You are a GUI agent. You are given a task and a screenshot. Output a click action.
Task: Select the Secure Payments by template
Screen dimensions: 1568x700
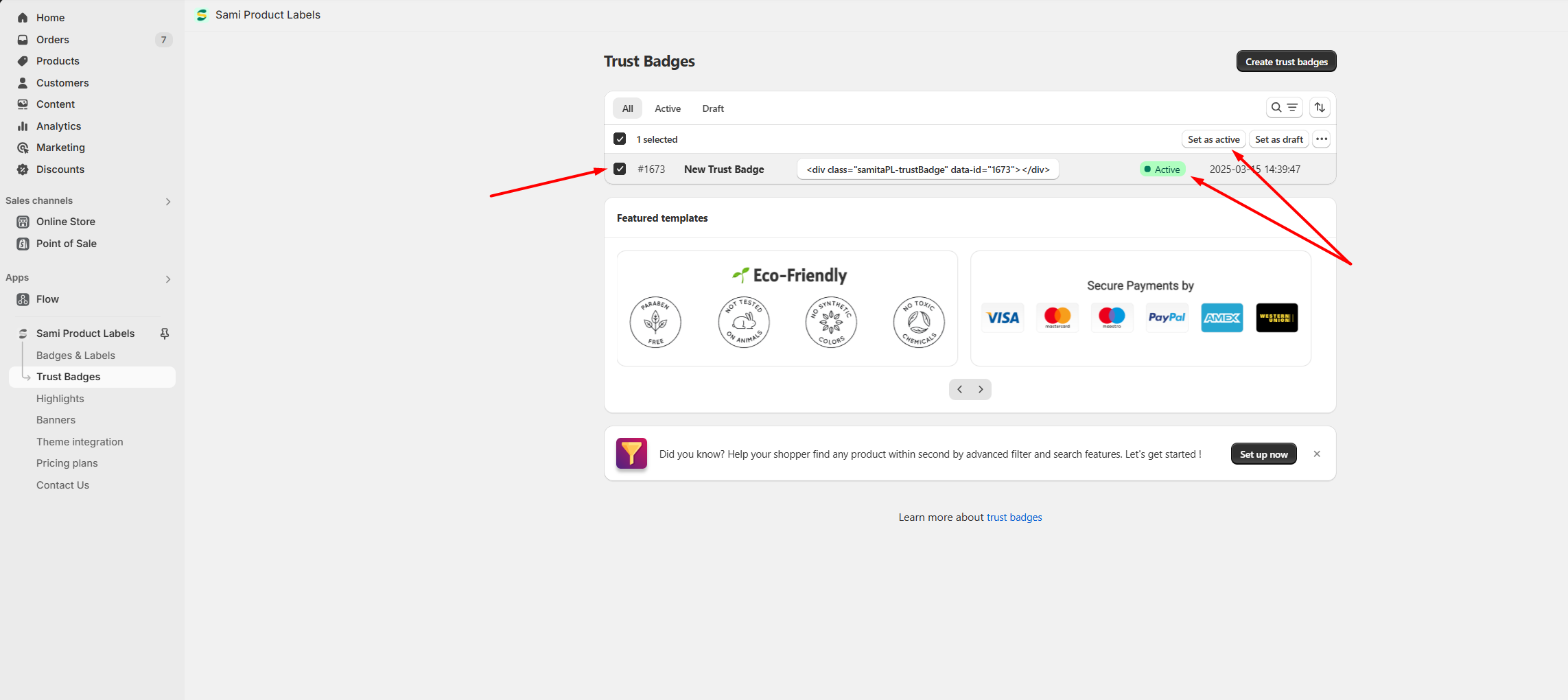[1140, 308]
